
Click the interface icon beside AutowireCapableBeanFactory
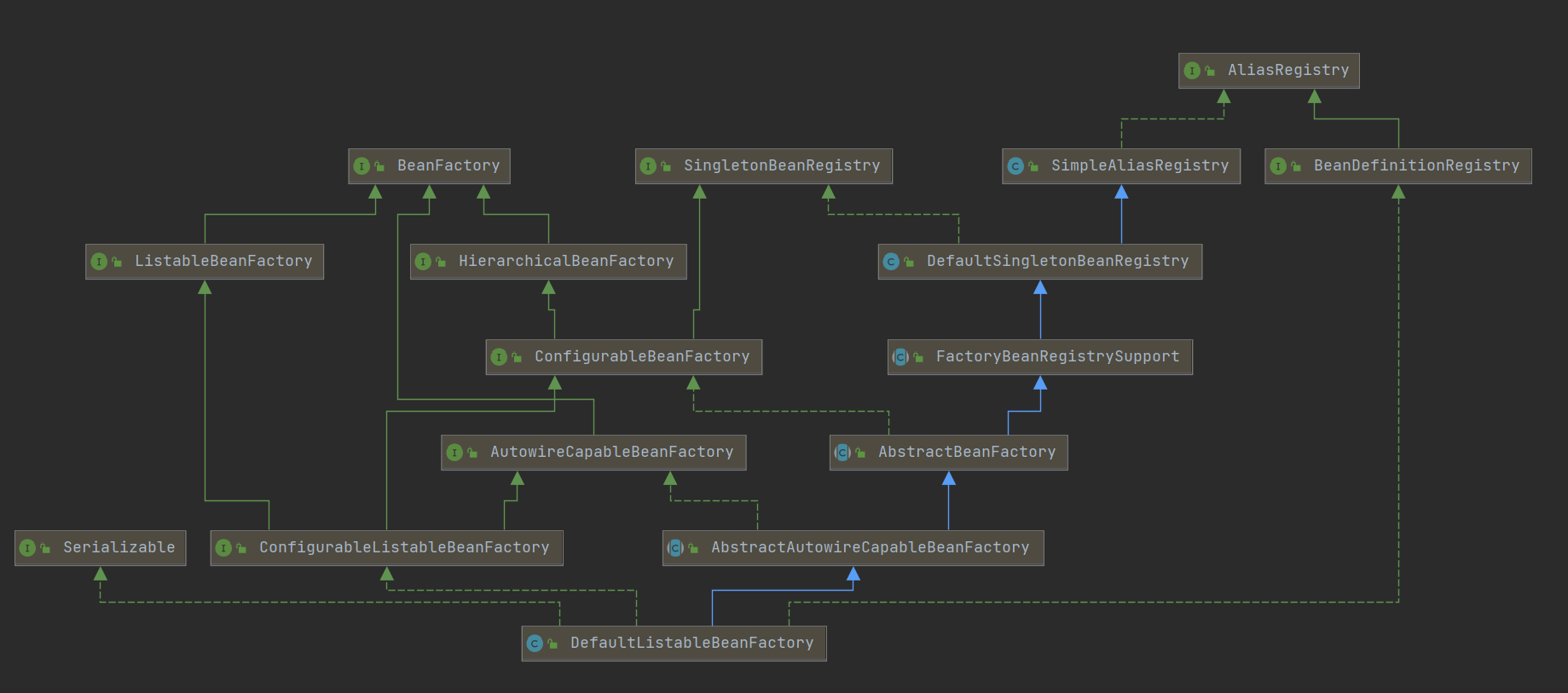point(454,453)
